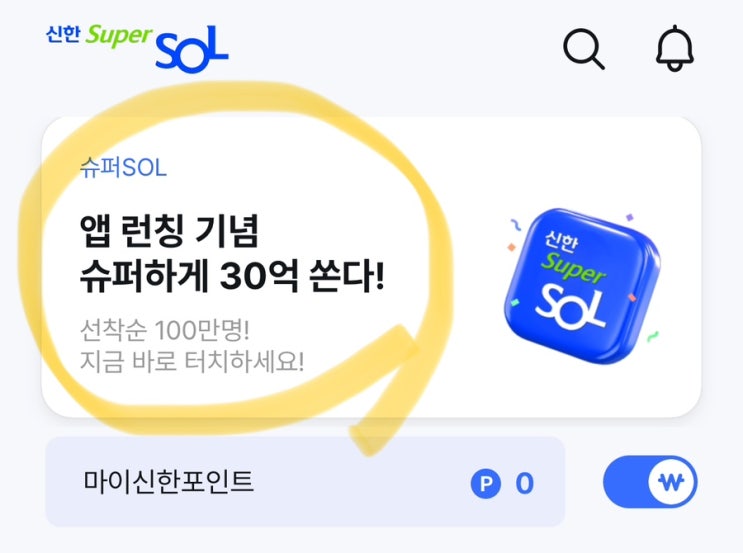Tap the 마이신한포인트 label text
This screenshot has width=743, height=553.
pos(169,481)
